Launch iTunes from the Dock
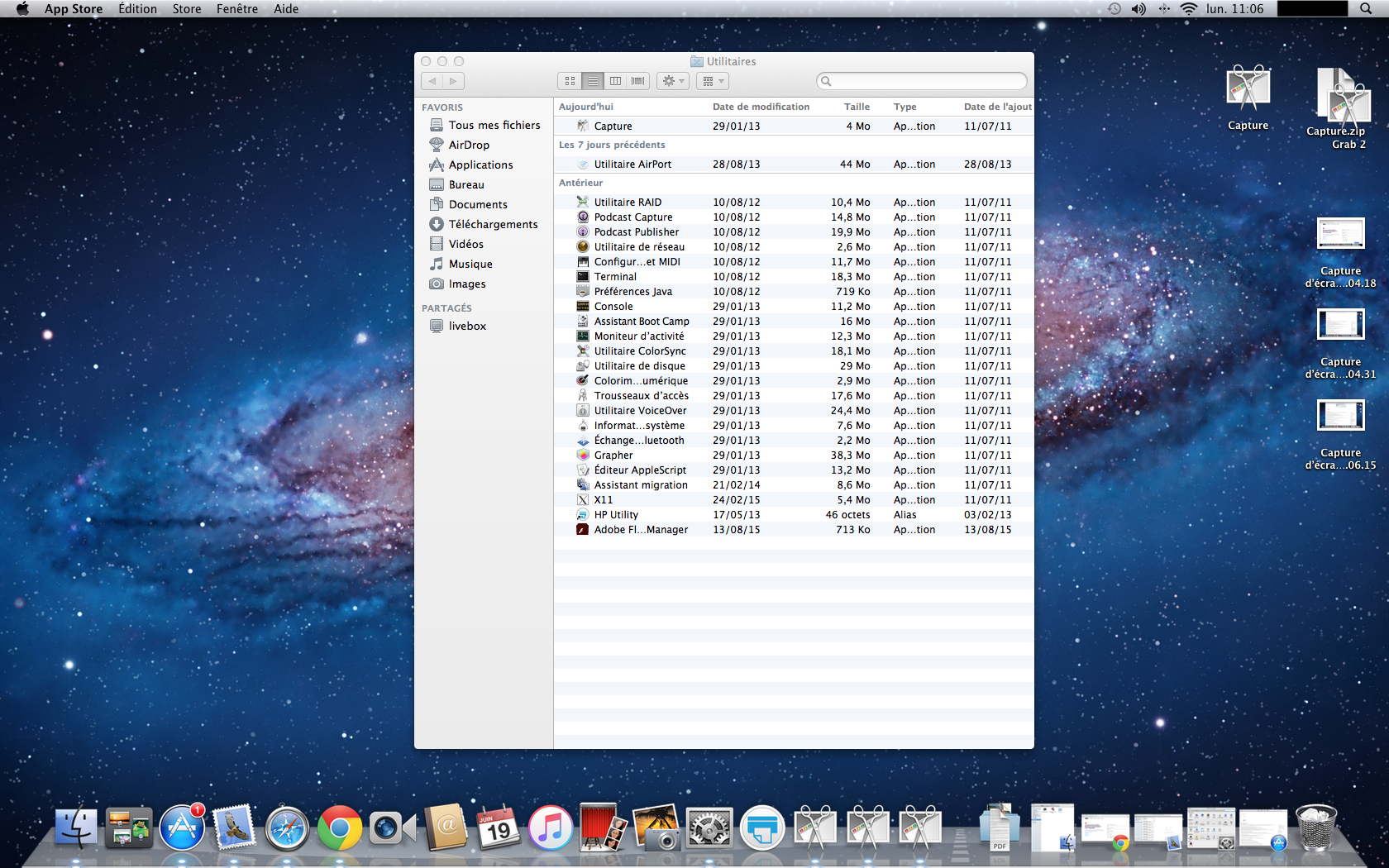The height and width of the screenshot is (868, 1389). pyautogui.click(x=550, y=828)
